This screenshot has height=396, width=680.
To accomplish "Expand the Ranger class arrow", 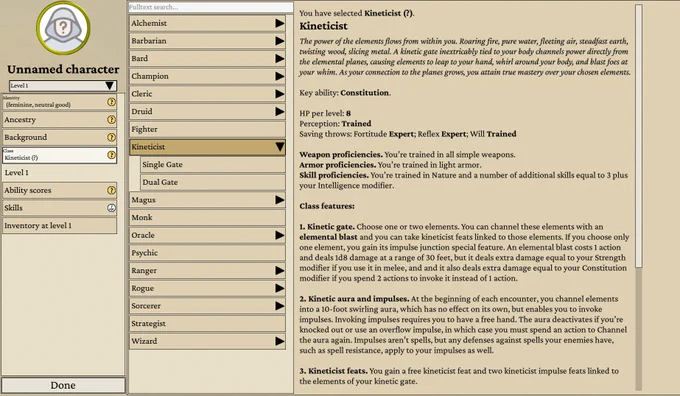I will pos(280,271).
